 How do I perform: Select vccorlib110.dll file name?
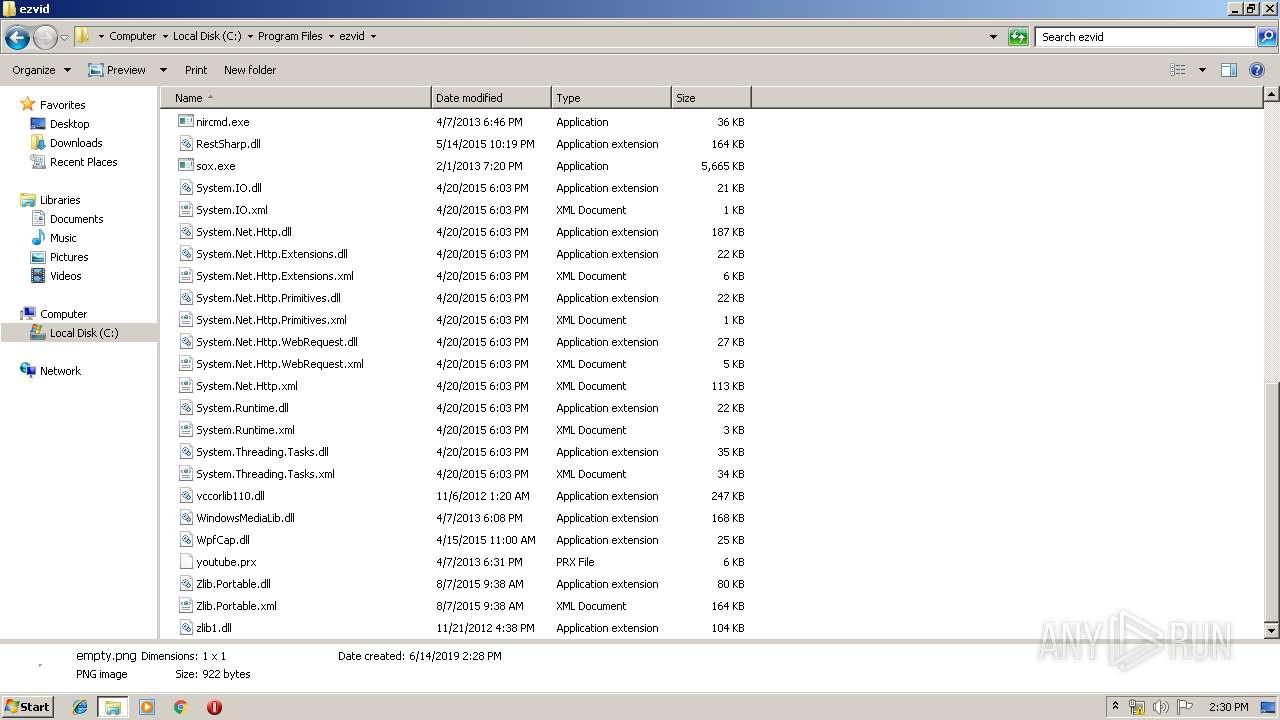230,496
